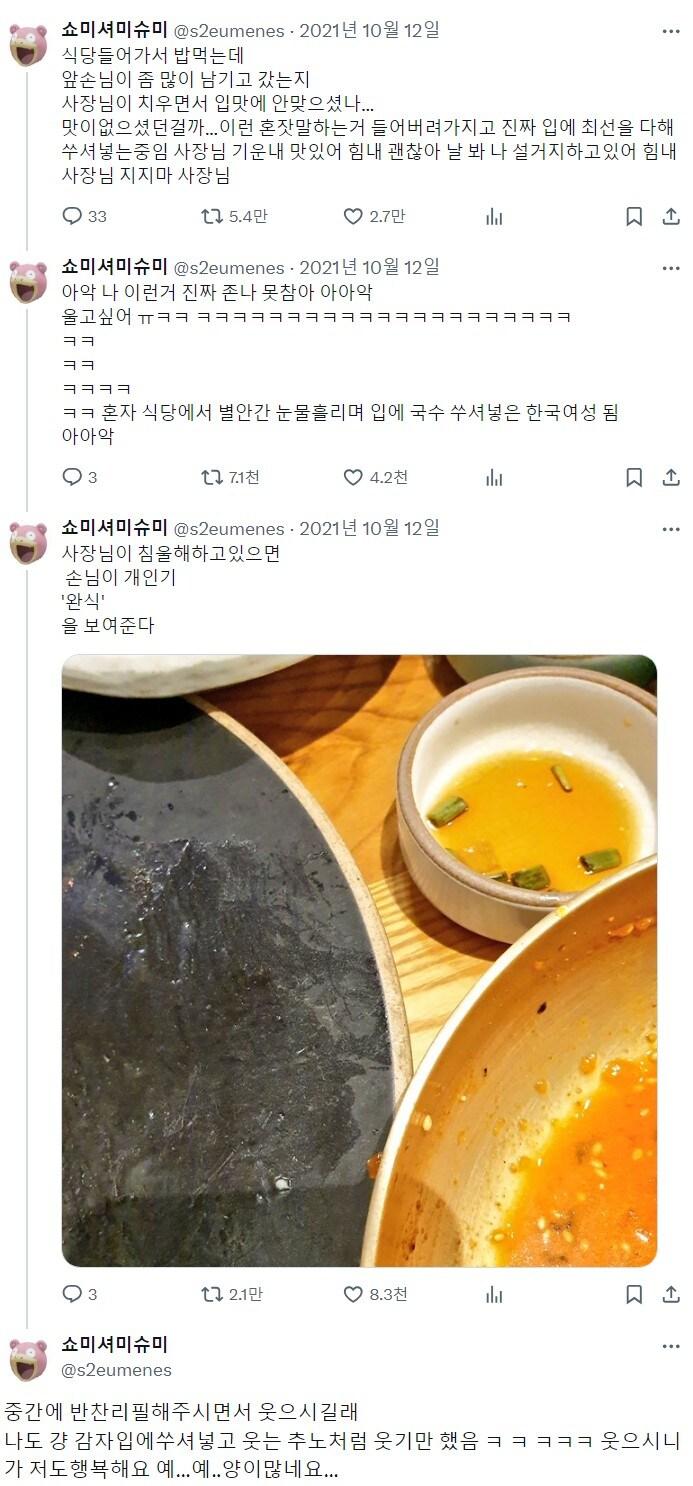Open more options on the second tweet

tap(671, 267)
